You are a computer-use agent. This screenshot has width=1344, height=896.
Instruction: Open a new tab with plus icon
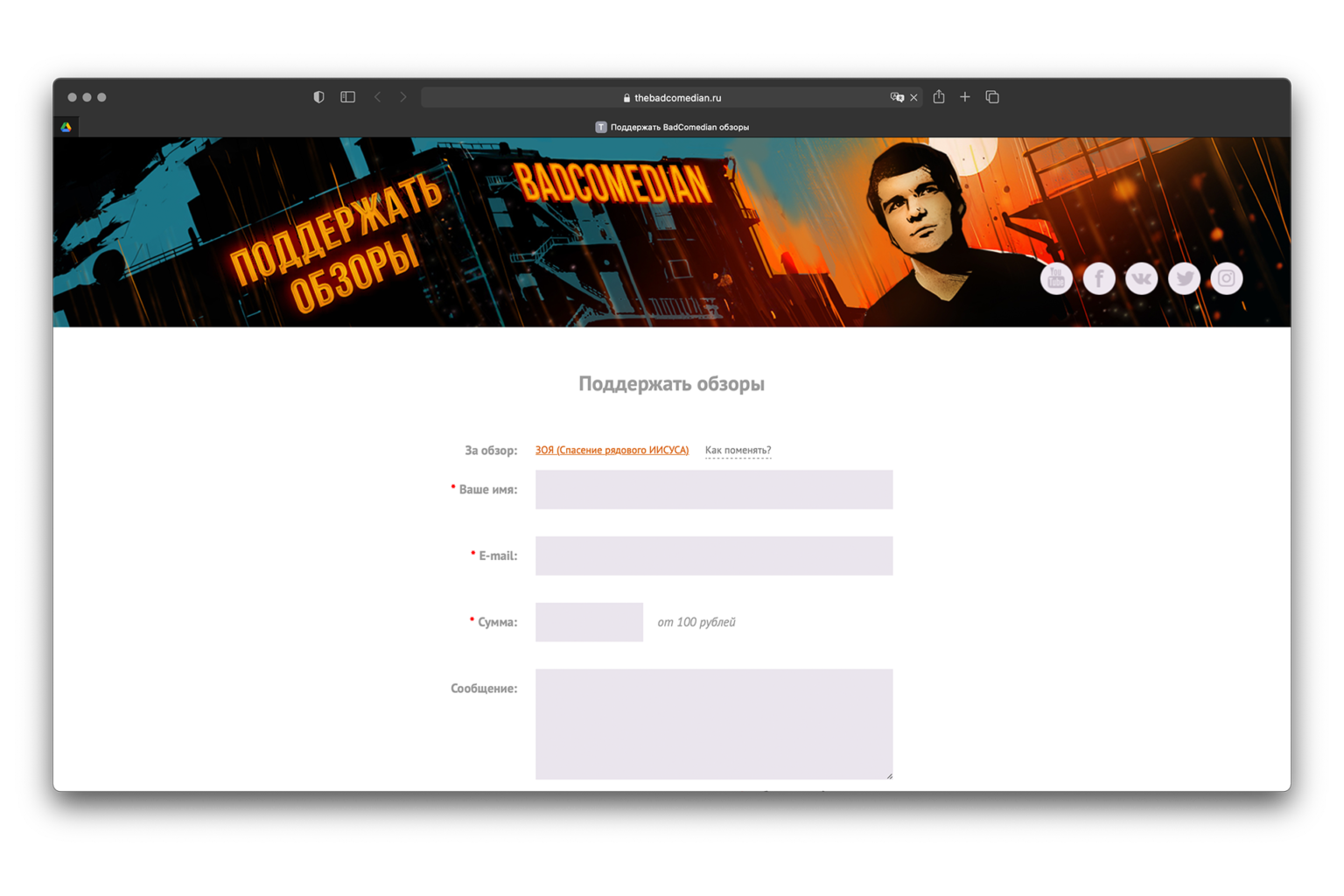(965, 97)
